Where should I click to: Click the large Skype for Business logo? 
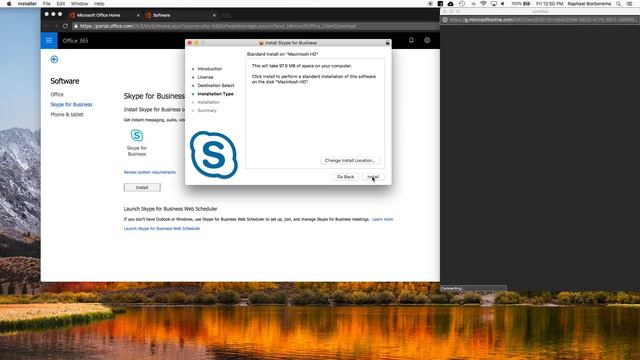(214, 155)
